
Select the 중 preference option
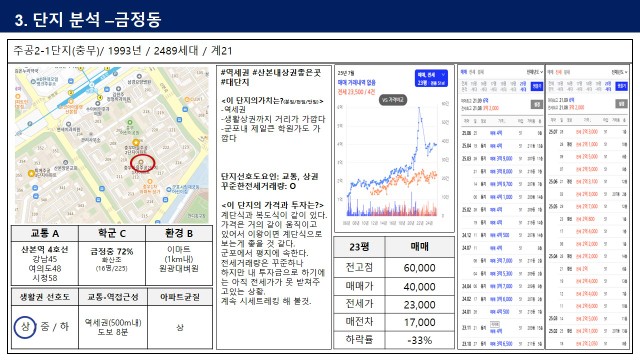coord(45,327)
